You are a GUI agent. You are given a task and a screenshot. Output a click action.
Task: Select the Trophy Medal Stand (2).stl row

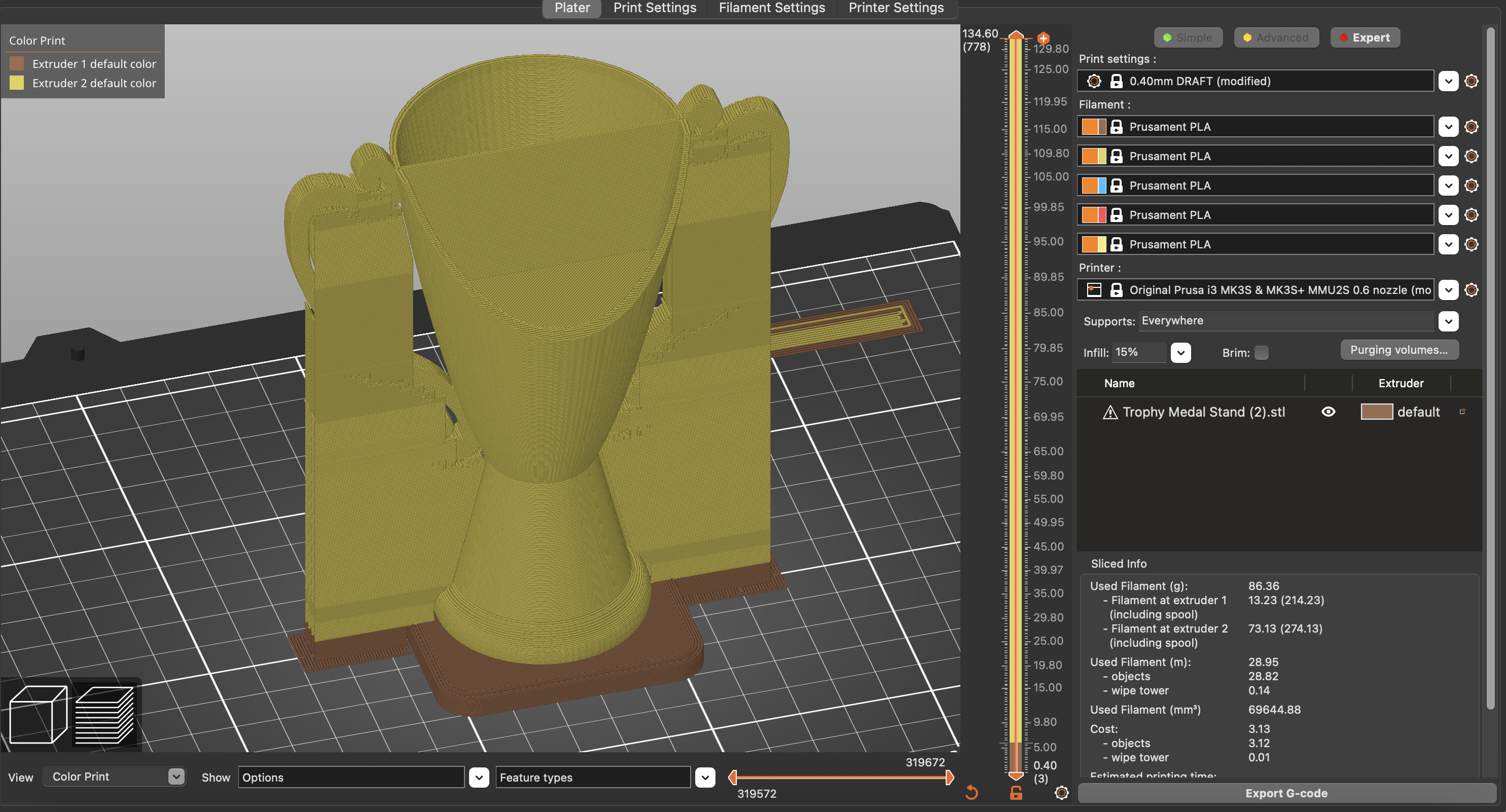pos(1279,412)
